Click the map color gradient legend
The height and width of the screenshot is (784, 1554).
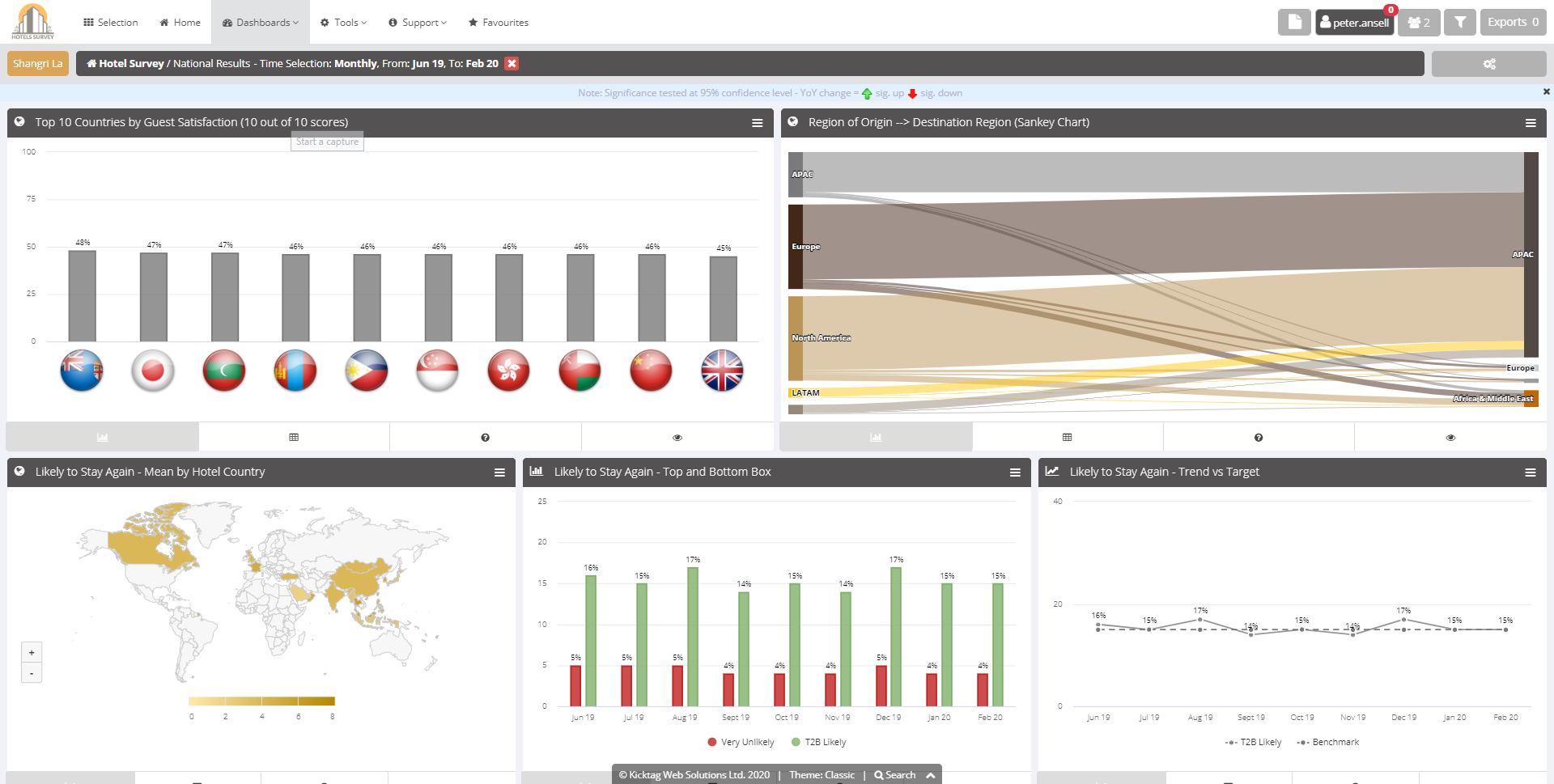click(x=261, y=701)
